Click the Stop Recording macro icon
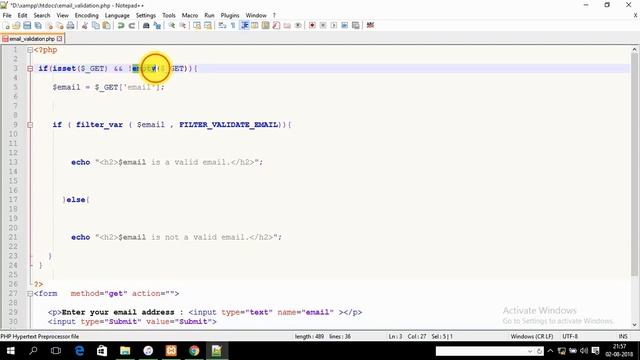640x360 pixels. pyautogui.click(x=323, y=25)
